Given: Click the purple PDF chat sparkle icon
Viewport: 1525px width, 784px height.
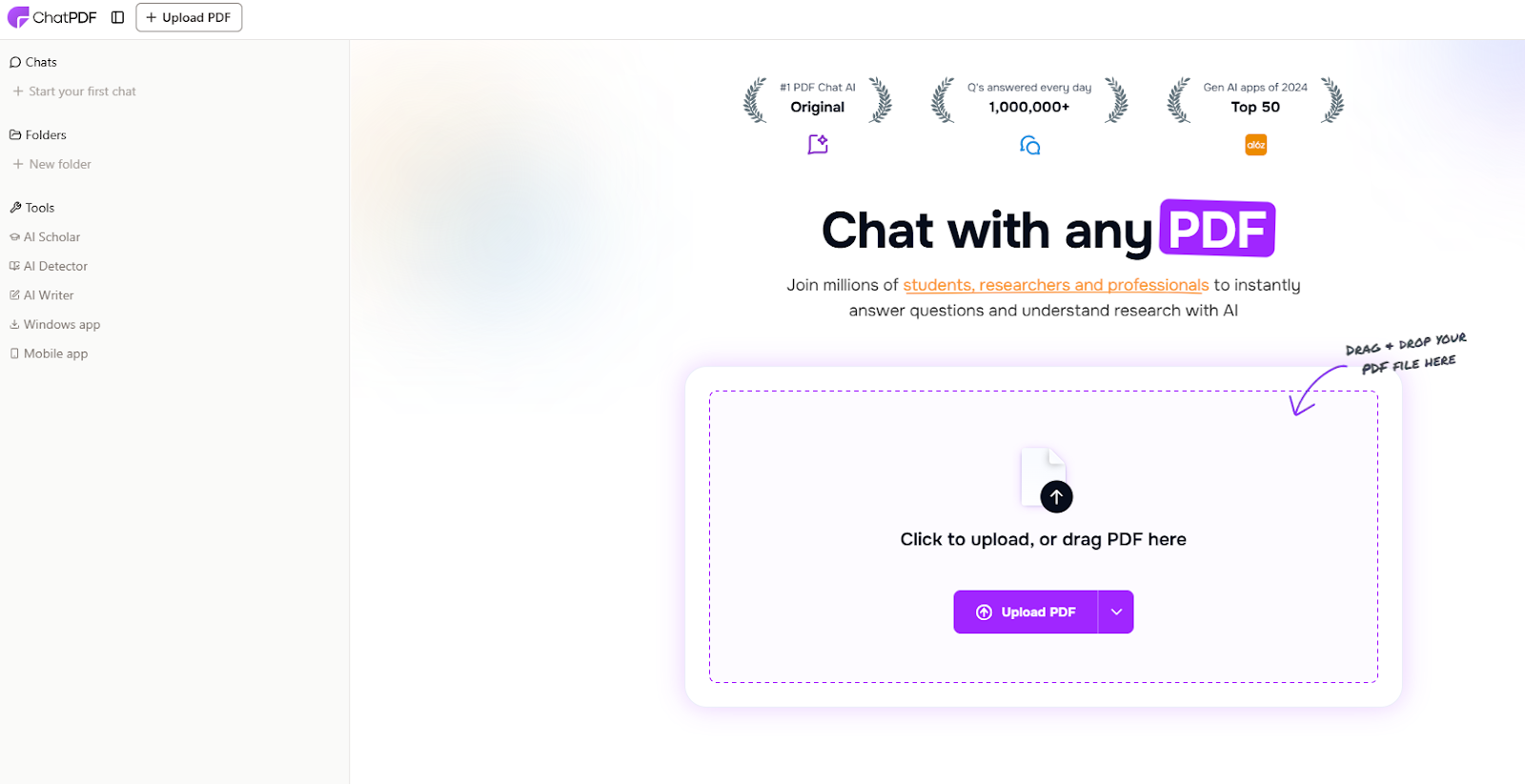Looking at the screenshot, I should pos(818,145).
